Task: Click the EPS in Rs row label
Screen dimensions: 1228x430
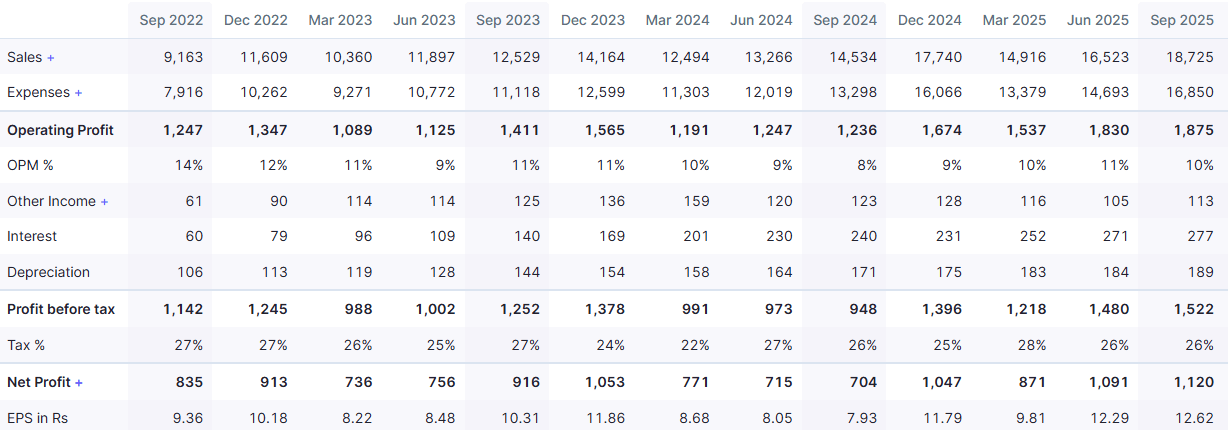Action: [x=39, y=417]
